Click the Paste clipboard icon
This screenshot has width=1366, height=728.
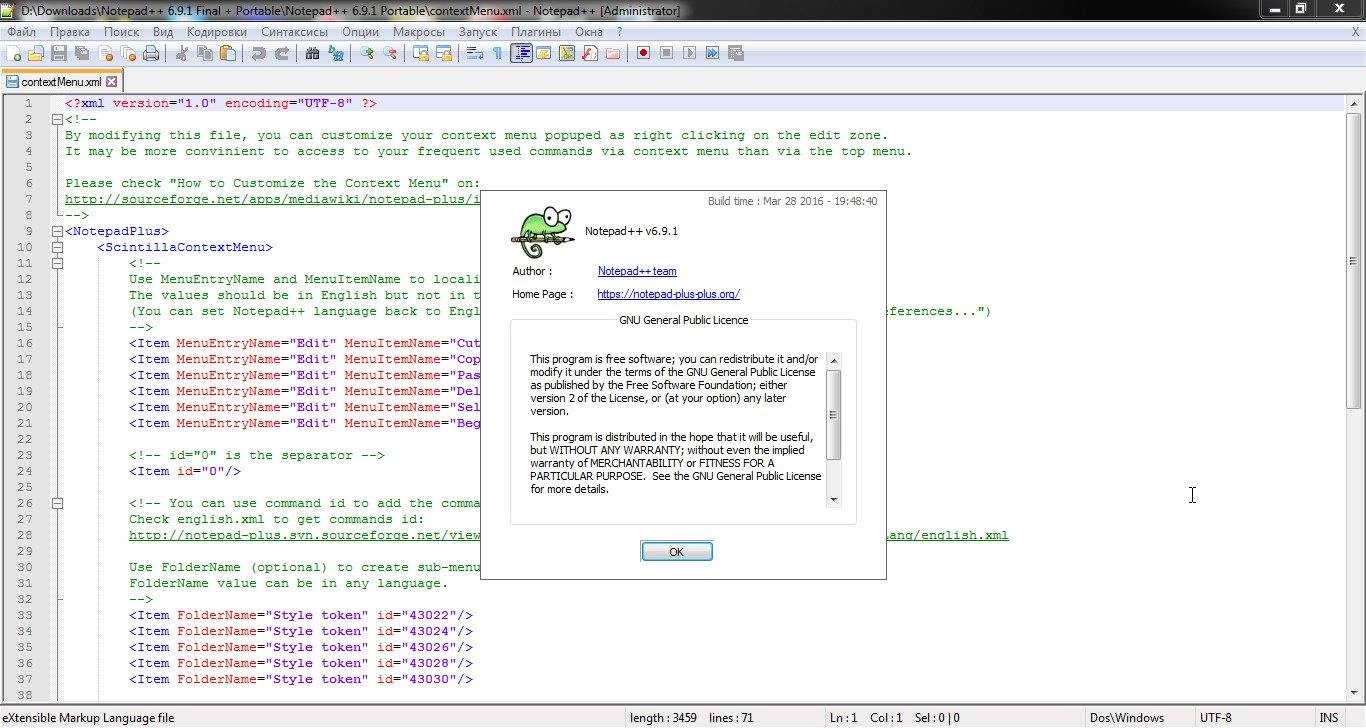(228, 53)
